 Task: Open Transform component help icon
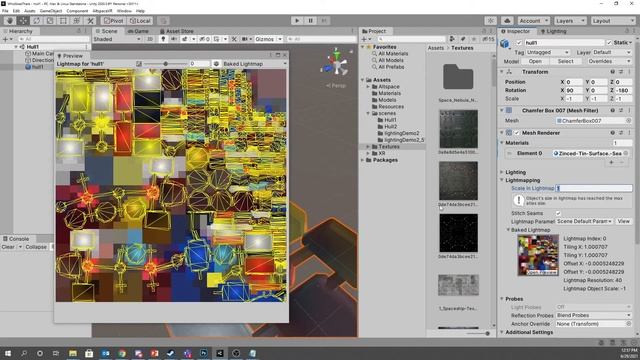coord(612,72)
